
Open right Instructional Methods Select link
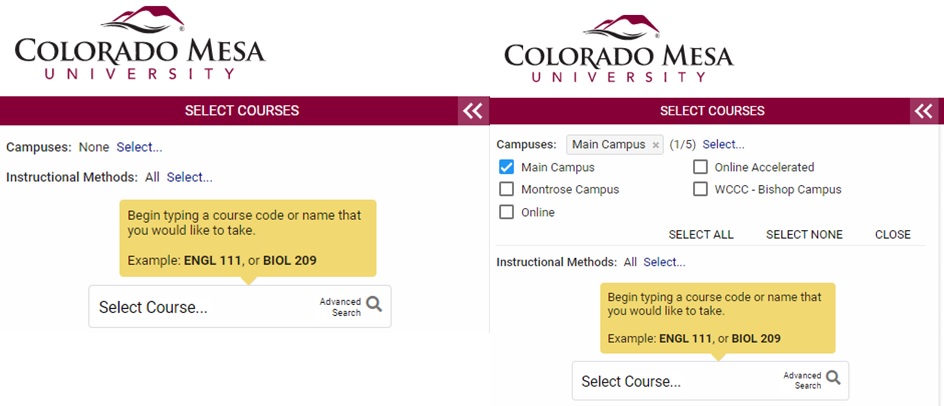pos(664,262)
